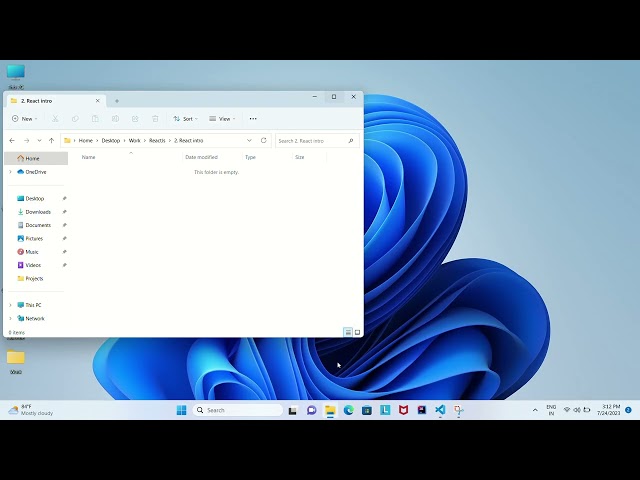The width and height of the screenshot is (640, 480).
Task: Click 2. React intro breadcrumb segment
Action: (x=189, y=140)
